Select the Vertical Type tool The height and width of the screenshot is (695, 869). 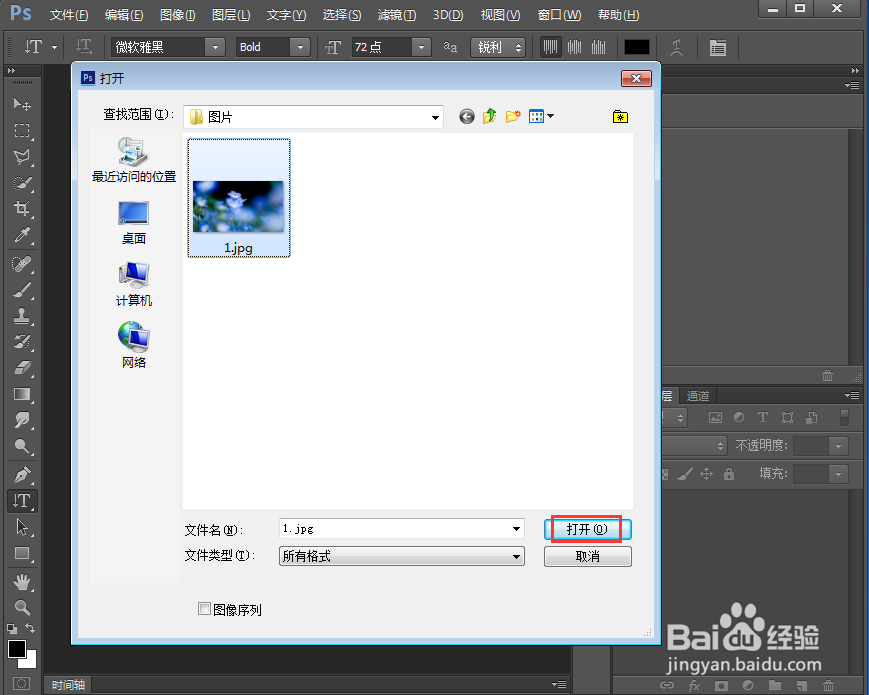click(22, 501)
